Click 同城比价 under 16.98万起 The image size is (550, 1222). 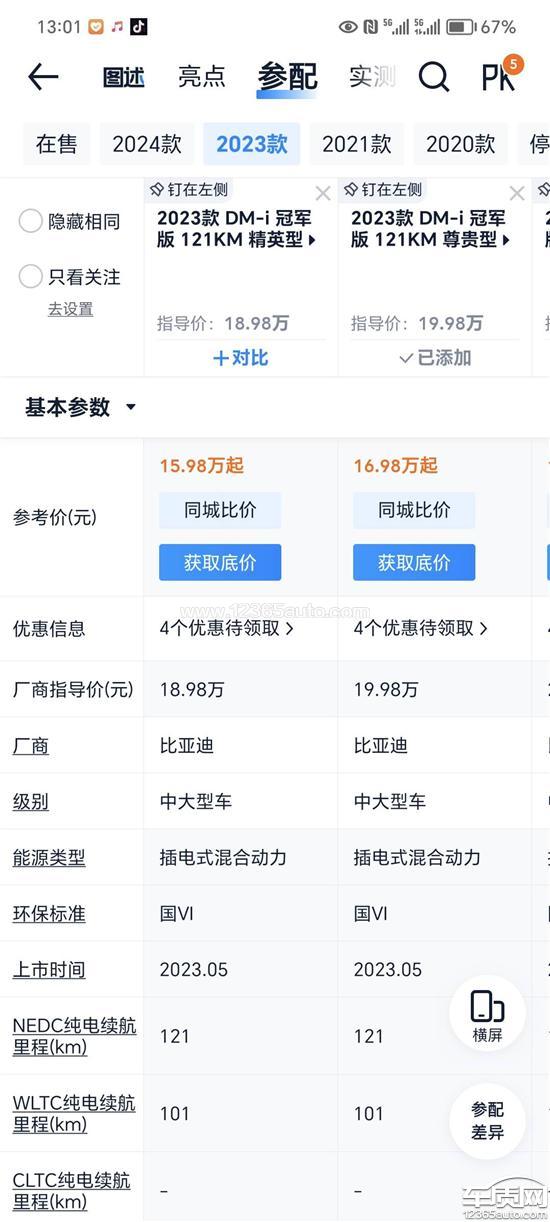click(414, 510)
